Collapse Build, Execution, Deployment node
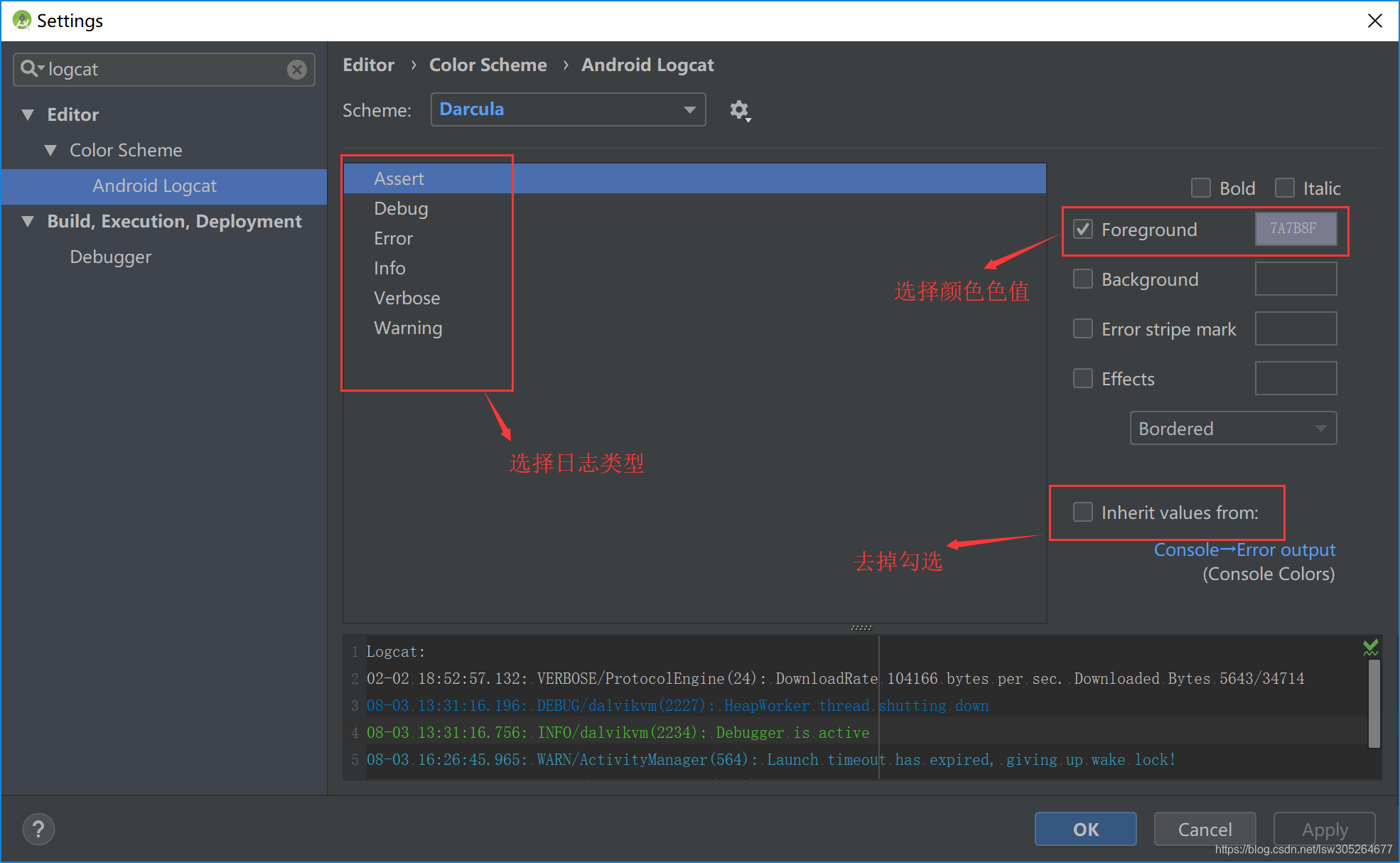Image resolution: width=1400 pixels, height=863 pixels. pyautogui.click(x=28, y=221)
